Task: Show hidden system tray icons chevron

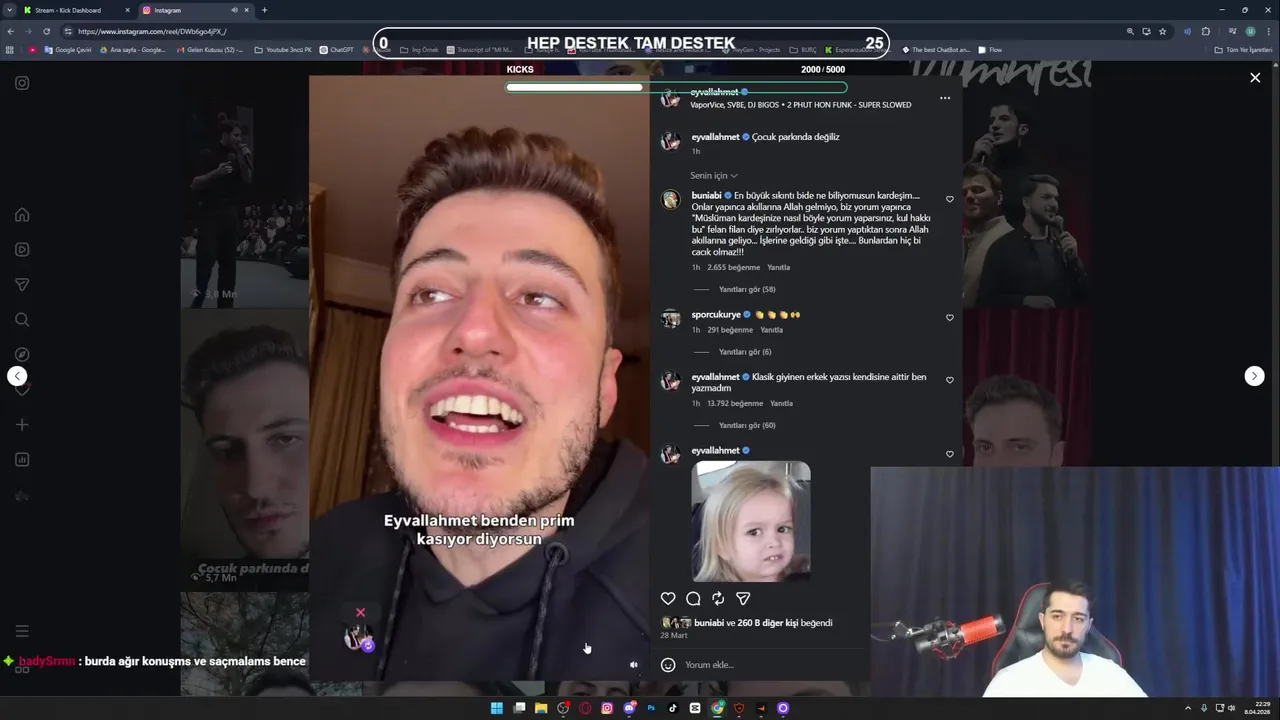Action: tap(1188, 708)
